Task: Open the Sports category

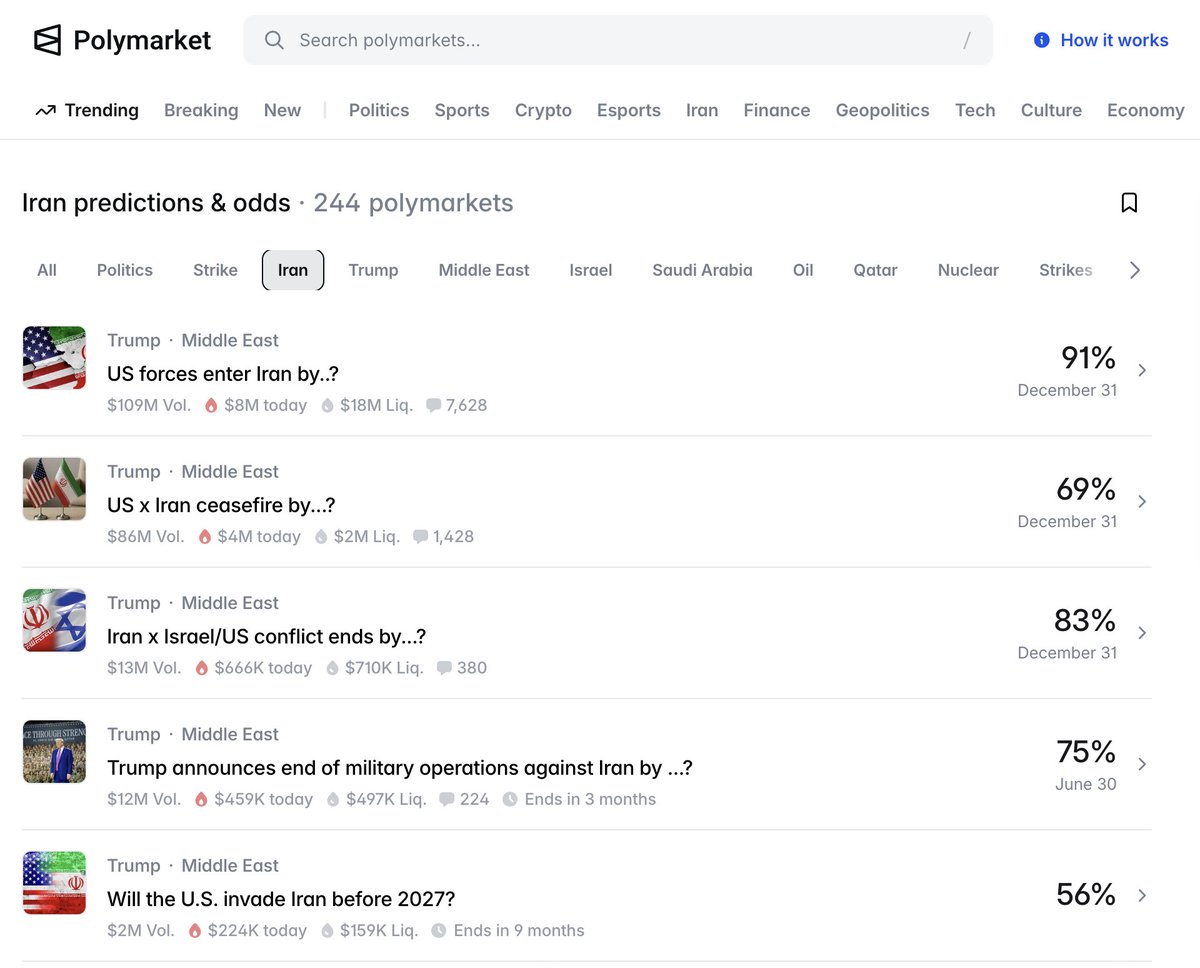Action: point(462,110)
